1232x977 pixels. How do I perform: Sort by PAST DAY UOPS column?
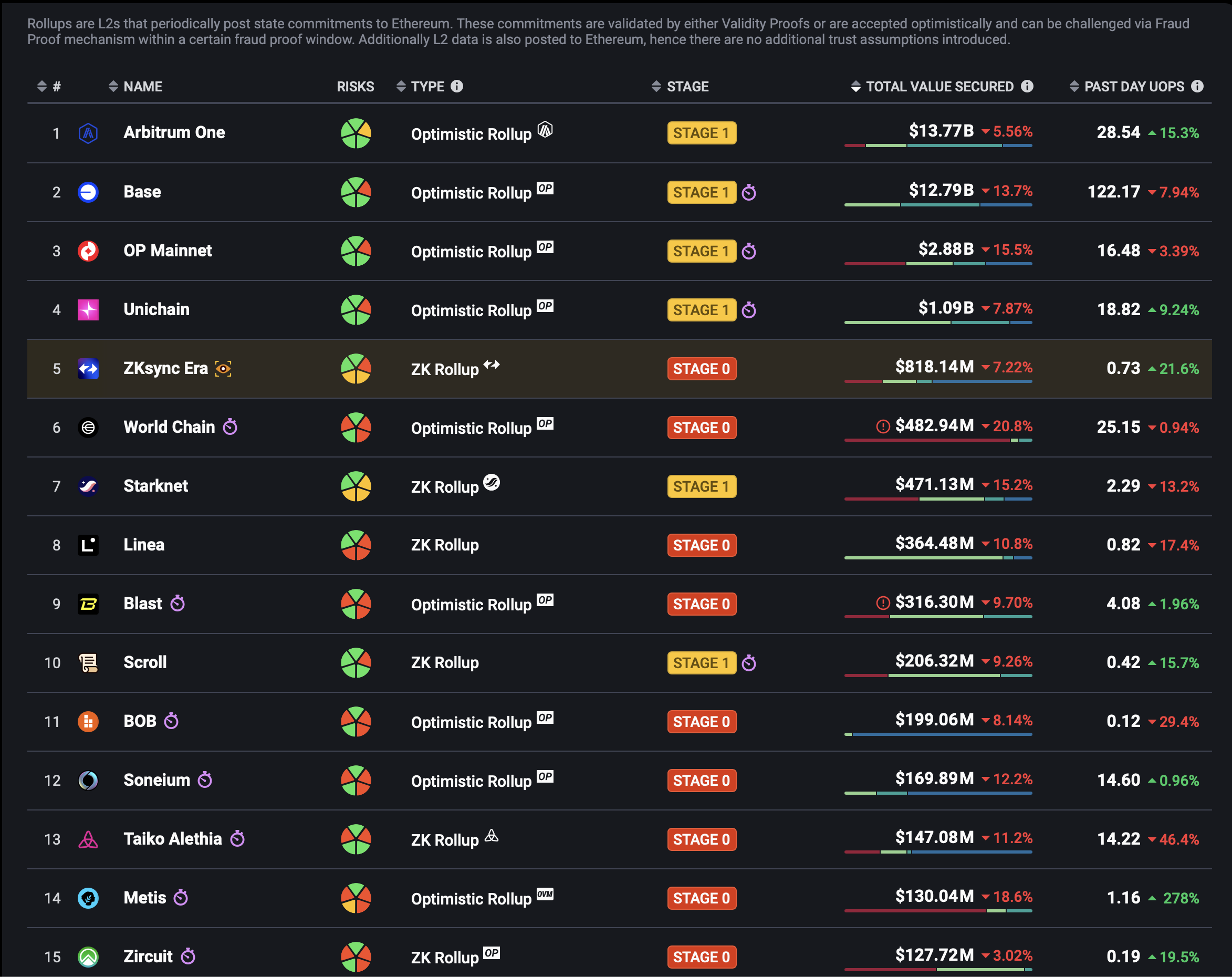[x=1127, y=86]
